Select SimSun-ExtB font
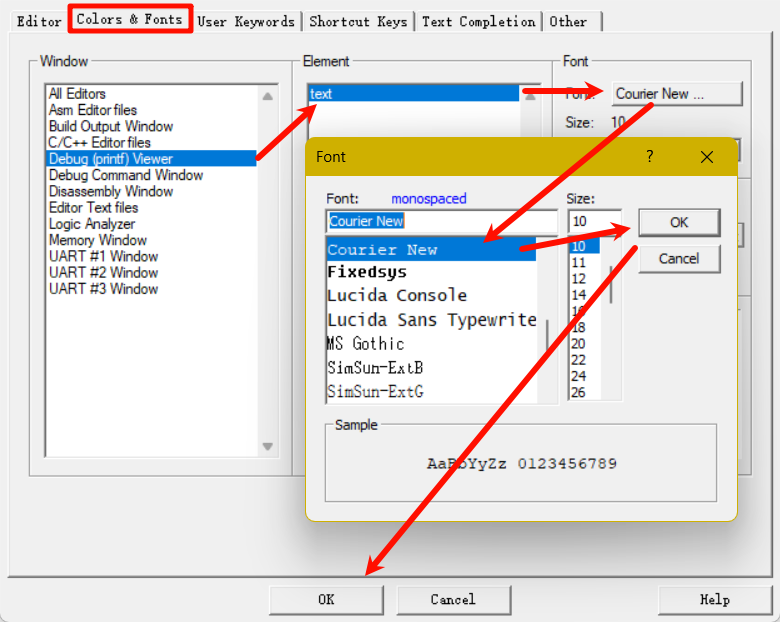This screenshot has width=780, height=622. 431,368
